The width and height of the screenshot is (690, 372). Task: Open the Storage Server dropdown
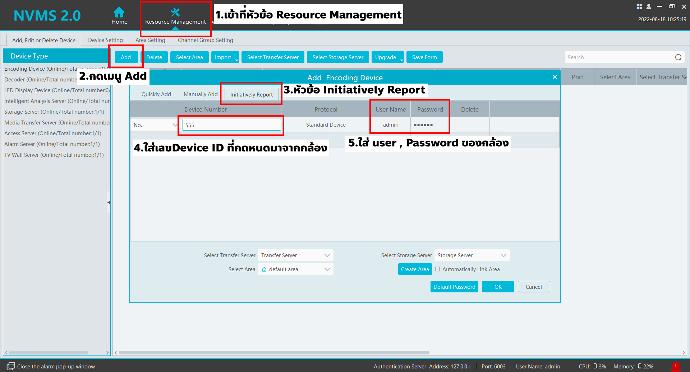472,255
